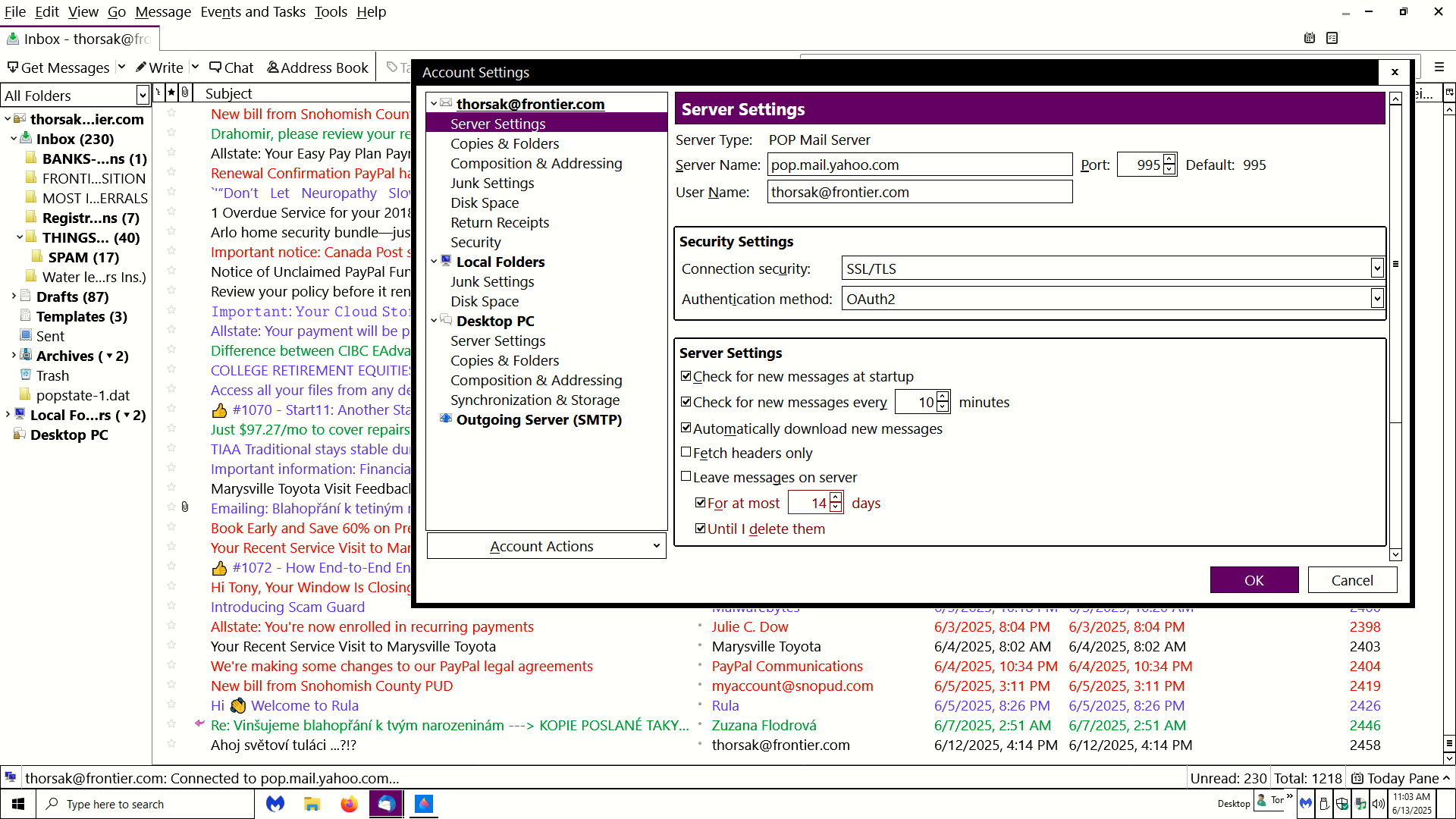Open the Account Actions dropdown
Image resolution: width=1456 pixels, height=819 pixels.
click(x=547, y=546)
